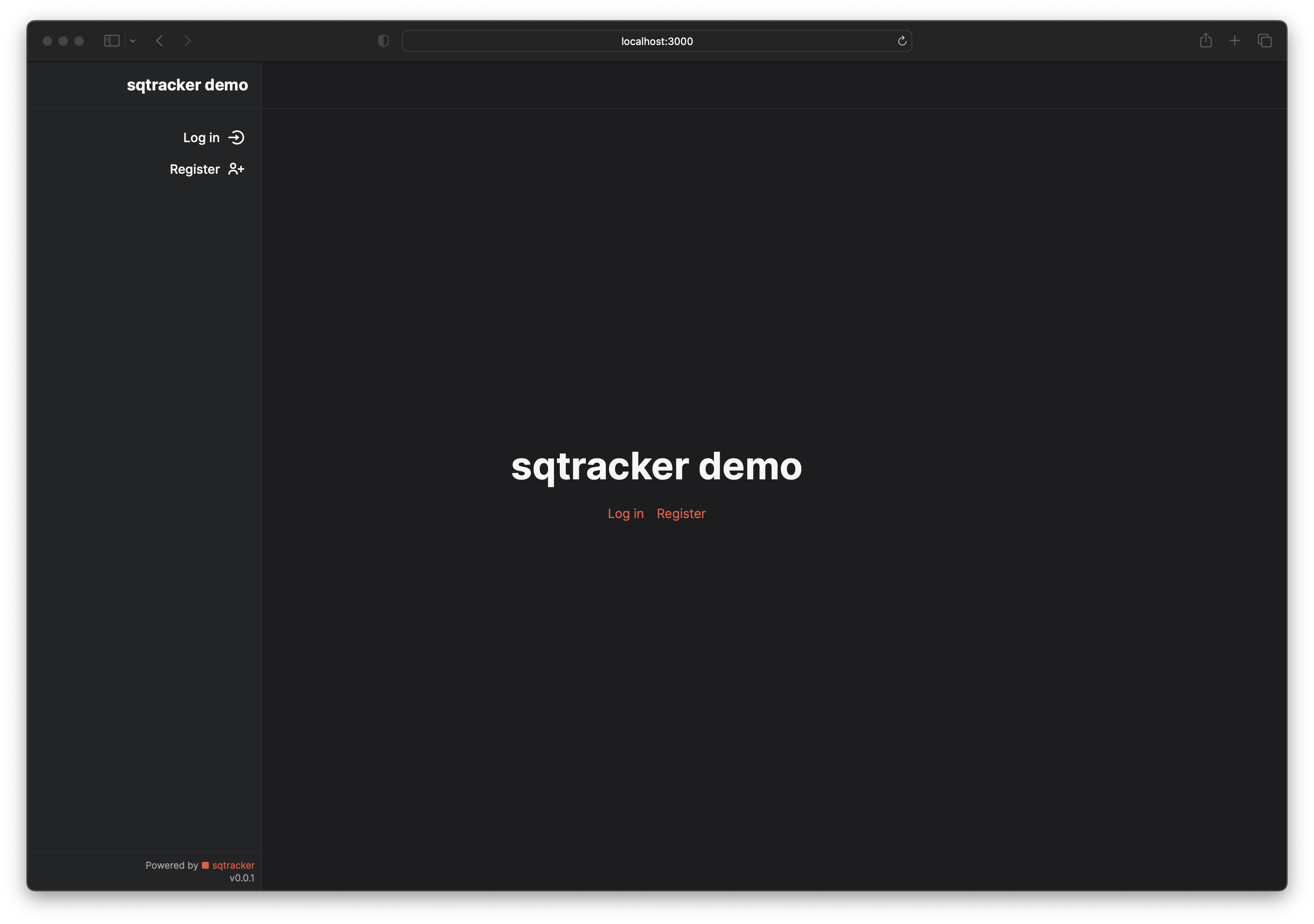Go forward with the right chevron button
Screen dimensions: 1314x924
pos(187,41)
